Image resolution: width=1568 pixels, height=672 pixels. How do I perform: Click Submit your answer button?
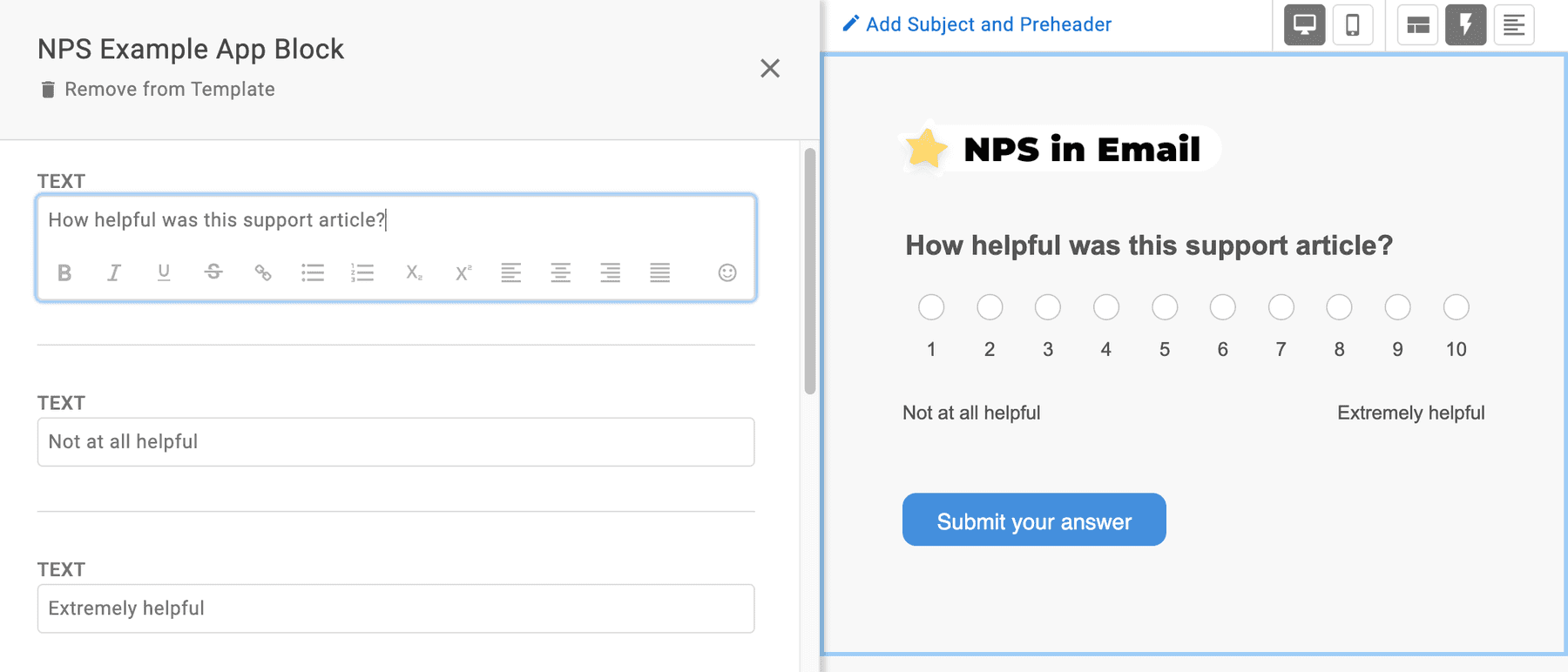click(x=1034, y=521)
